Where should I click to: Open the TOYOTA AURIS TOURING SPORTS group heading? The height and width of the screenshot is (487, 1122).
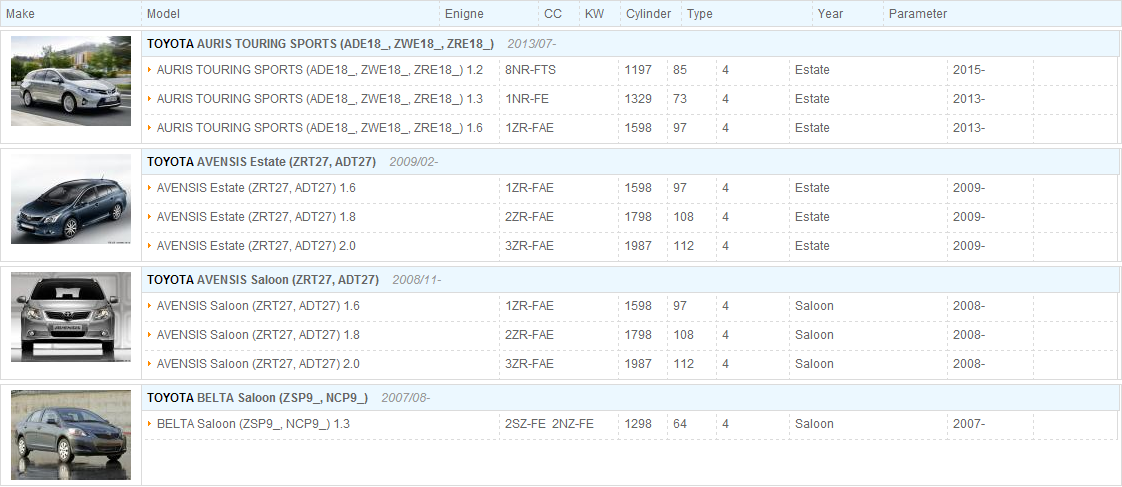coord(320,44)
